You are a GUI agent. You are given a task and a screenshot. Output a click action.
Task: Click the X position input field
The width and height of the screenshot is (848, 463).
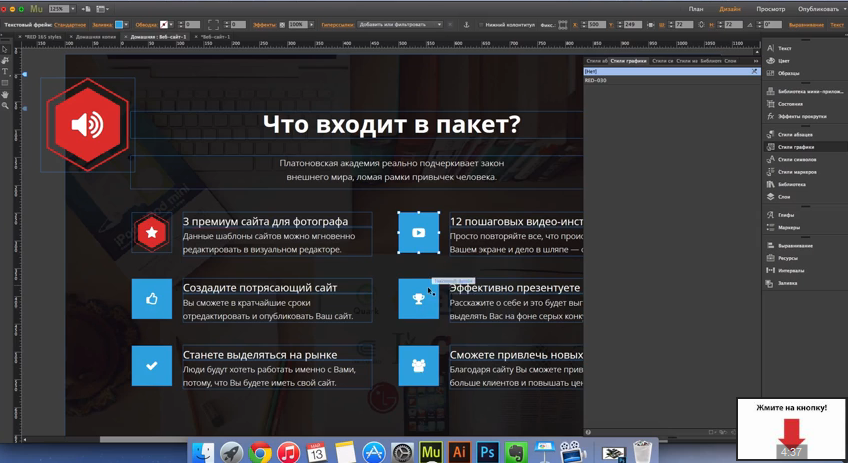coord(597,25)
